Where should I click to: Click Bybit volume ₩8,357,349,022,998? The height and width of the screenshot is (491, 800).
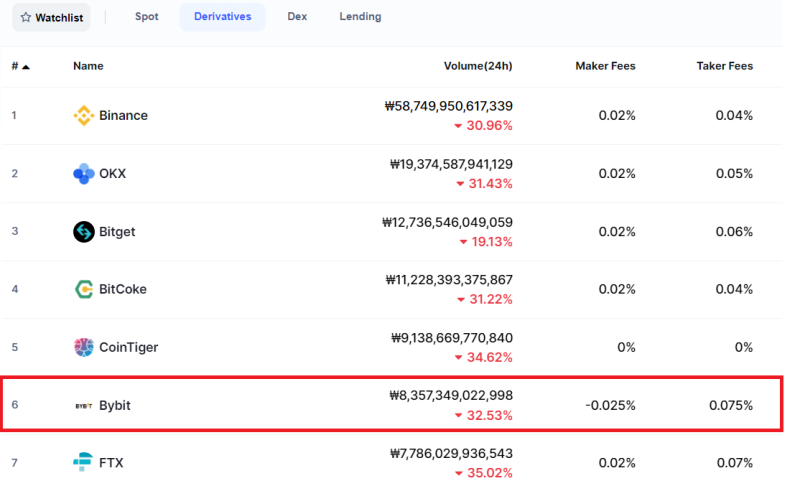pyautogui.click(x=451, y=396)
